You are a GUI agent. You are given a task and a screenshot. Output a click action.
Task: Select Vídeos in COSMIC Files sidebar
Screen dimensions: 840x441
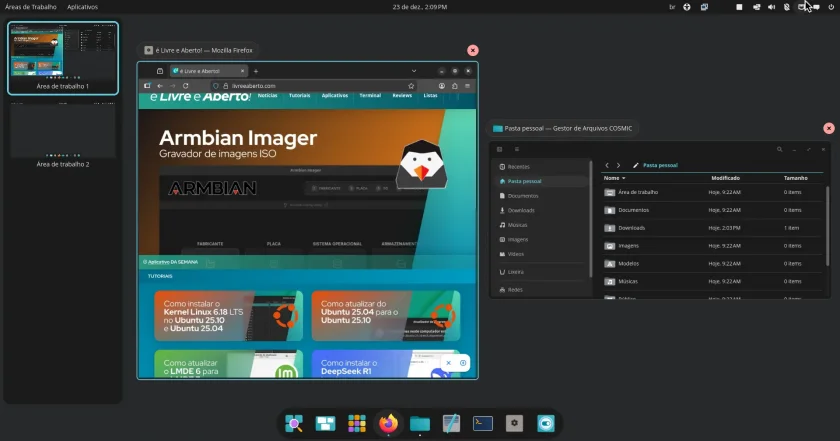pyautogui.click(x=540, y=254)
